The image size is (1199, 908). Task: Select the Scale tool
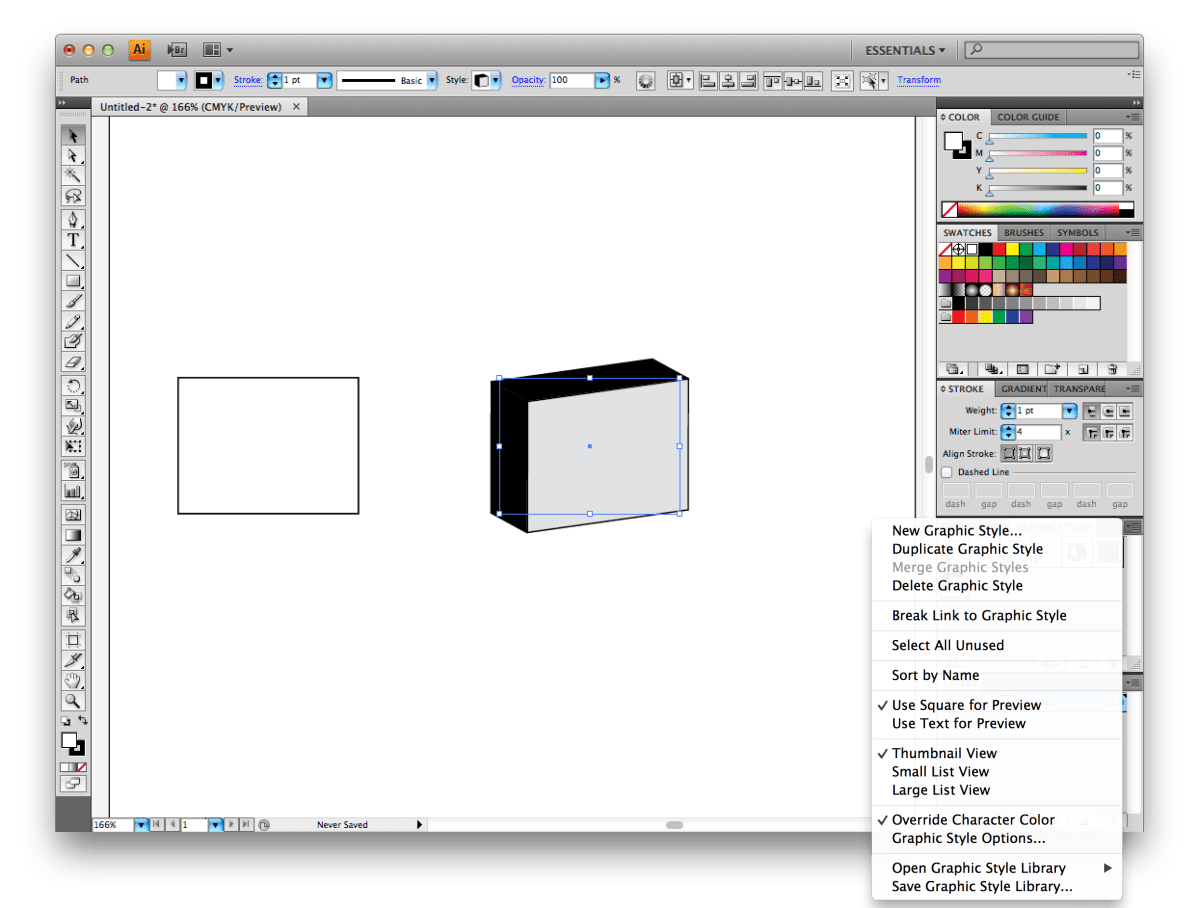[x=73, y=405]
